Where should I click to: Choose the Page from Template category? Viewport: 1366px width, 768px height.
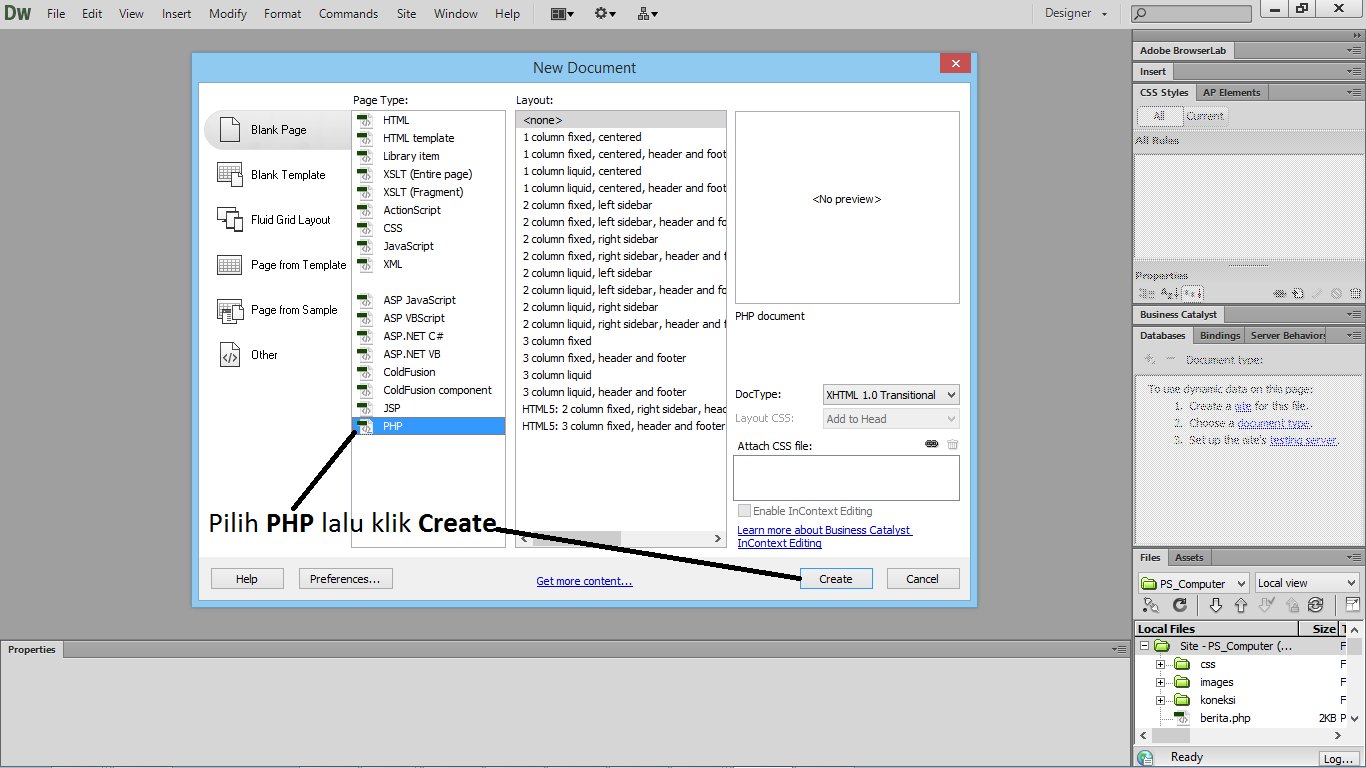click(x=282, y=265)
